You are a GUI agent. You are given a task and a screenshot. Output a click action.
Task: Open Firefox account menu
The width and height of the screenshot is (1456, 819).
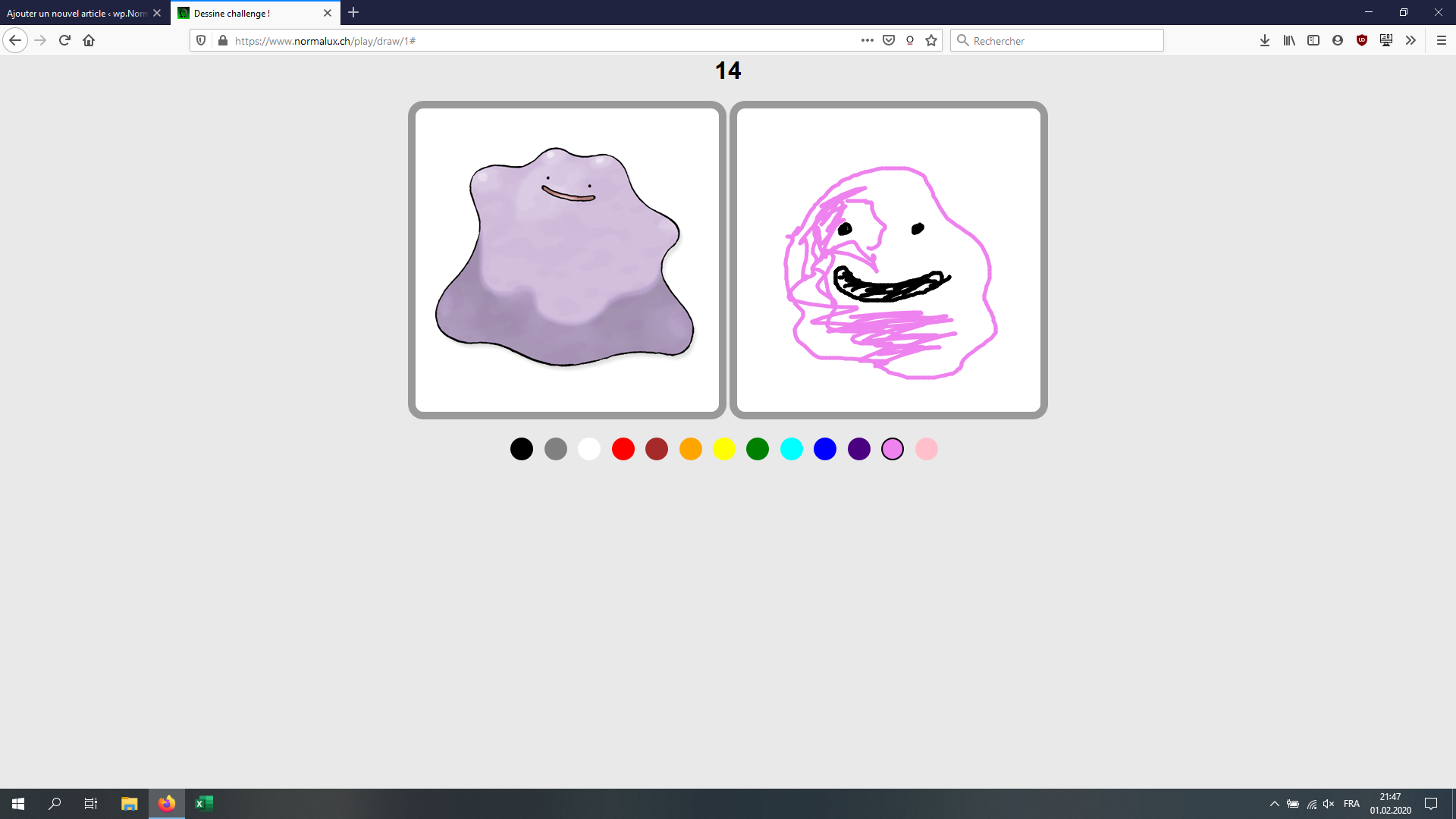[x=1338, y=40]
